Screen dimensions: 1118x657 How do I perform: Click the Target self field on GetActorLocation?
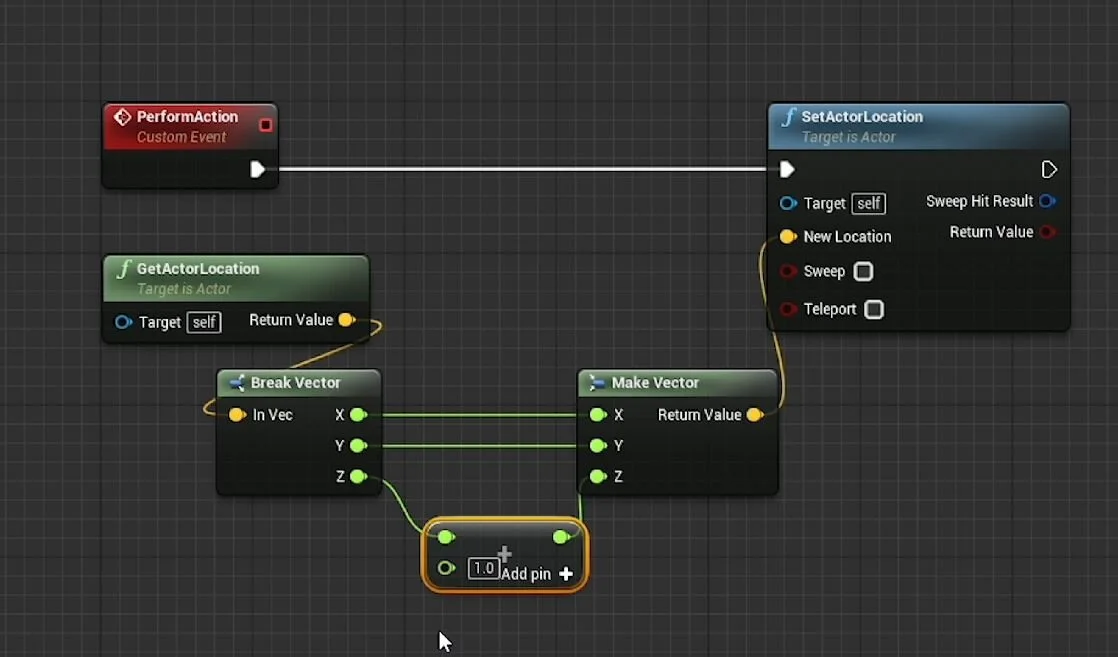204,321
